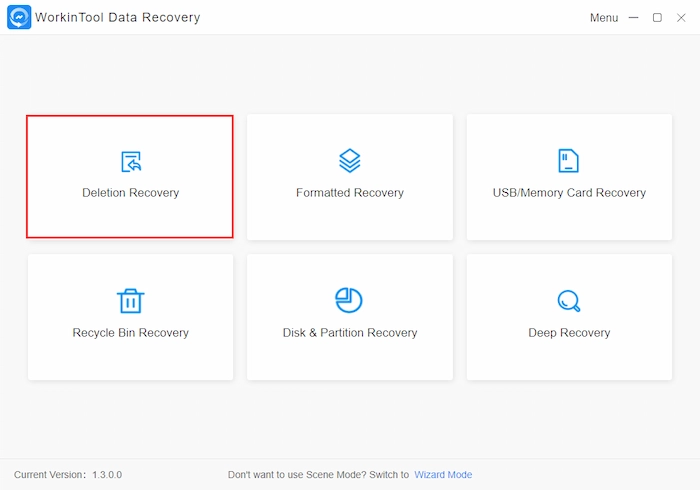Click the Formatted Recovery layers icon
The image size is (700, 490).
point(350,161)
